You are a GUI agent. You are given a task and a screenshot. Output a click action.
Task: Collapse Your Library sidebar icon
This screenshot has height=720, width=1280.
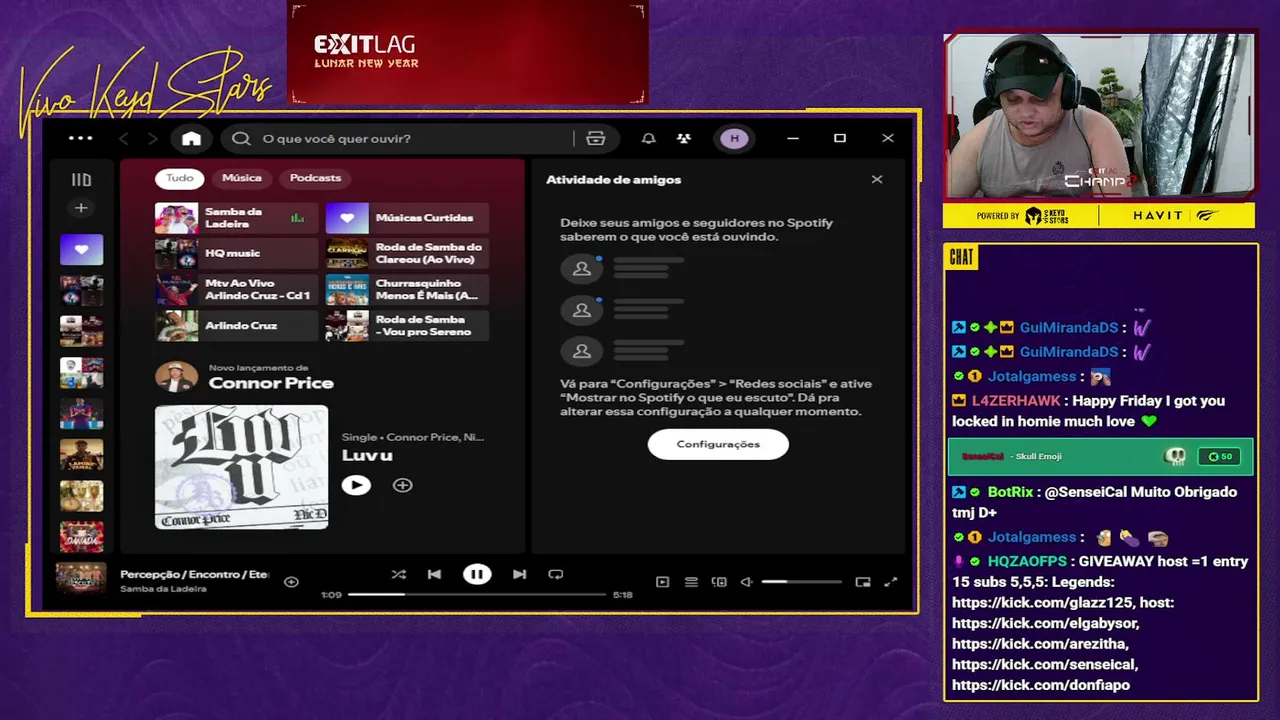point(81,180)
